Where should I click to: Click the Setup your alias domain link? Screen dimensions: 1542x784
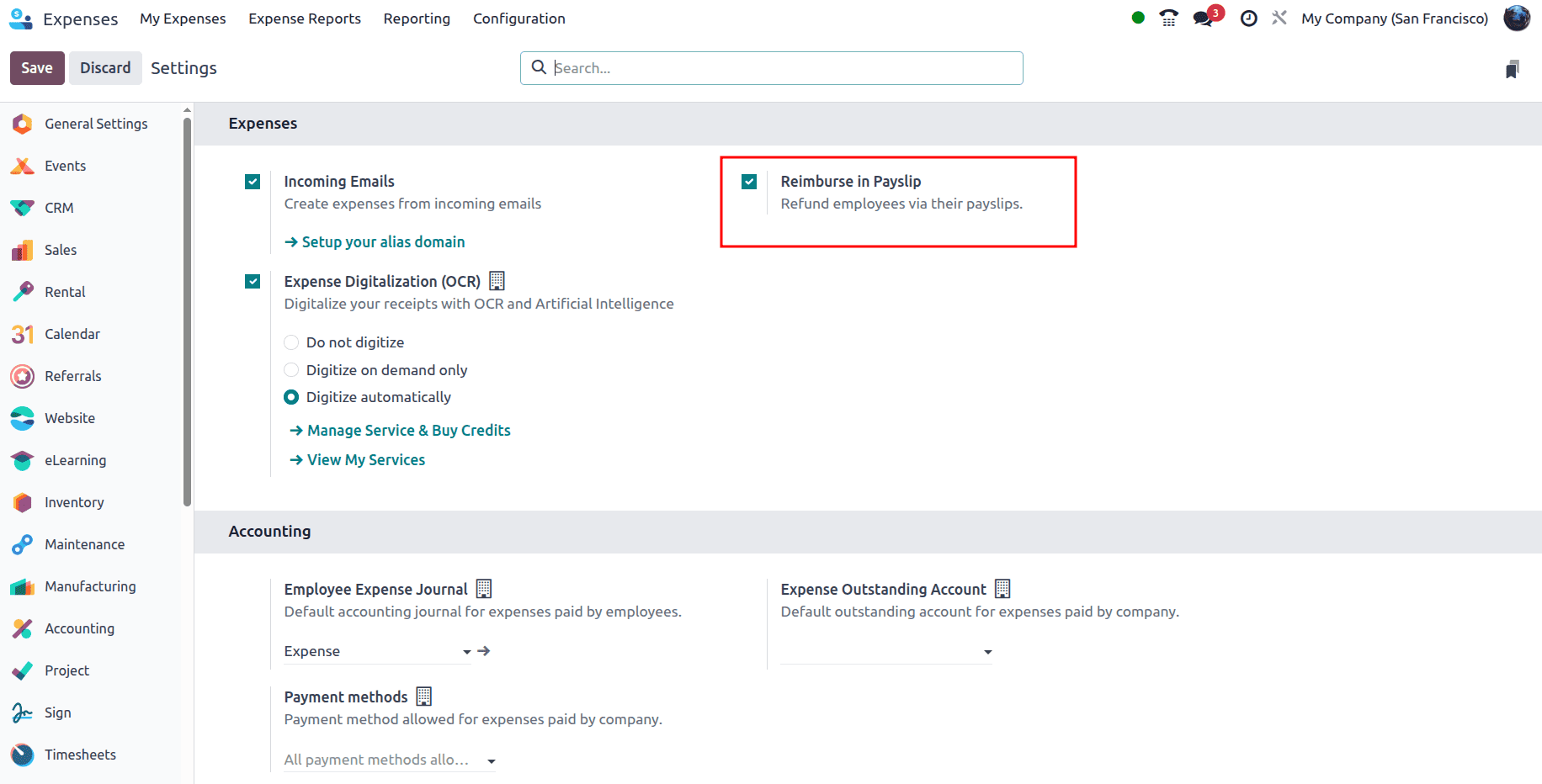click(383, 241)
